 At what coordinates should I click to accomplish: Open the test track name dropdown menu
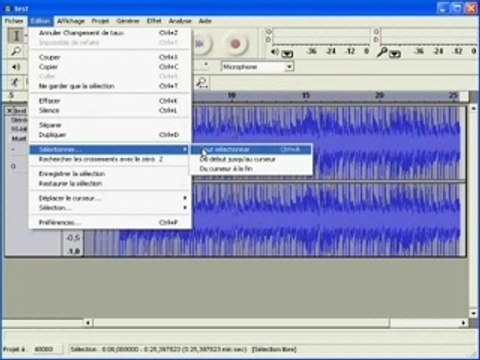tap(20, 110)
